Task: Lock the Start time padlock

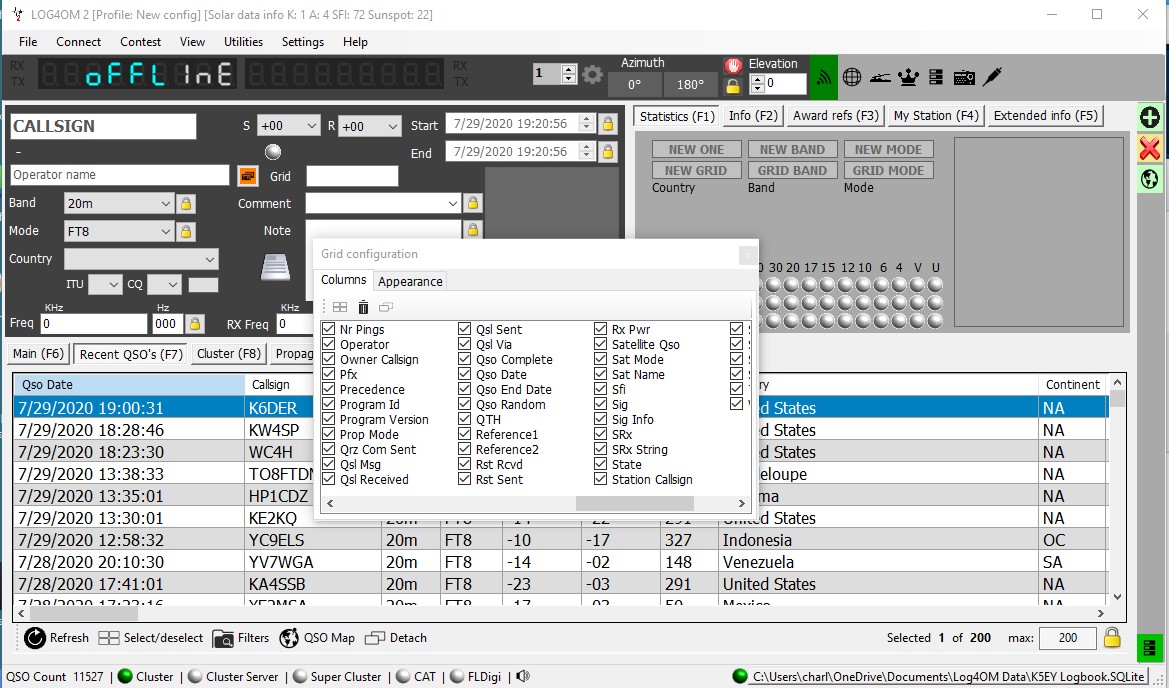Action: click(x=608, y=124)
